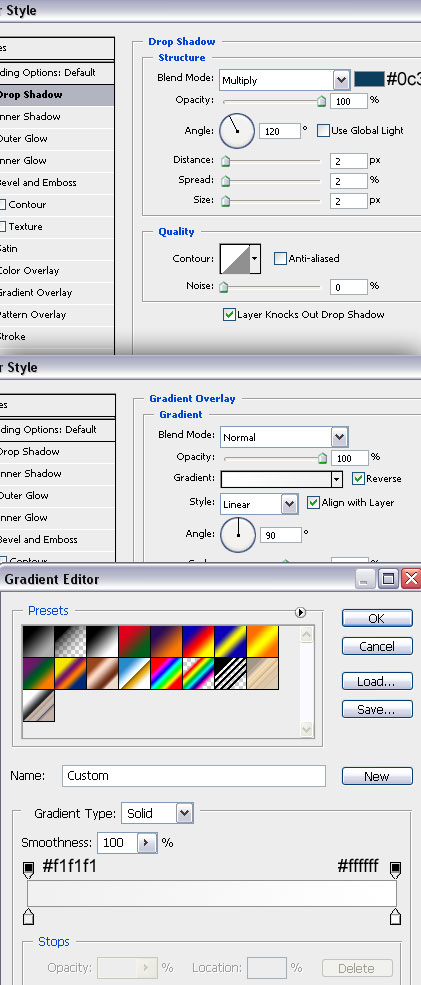The height and width of the screenshot is (985, 421).
Task: Toggle the Anti-aliased checkbox
Action: (x=280, y=258)
